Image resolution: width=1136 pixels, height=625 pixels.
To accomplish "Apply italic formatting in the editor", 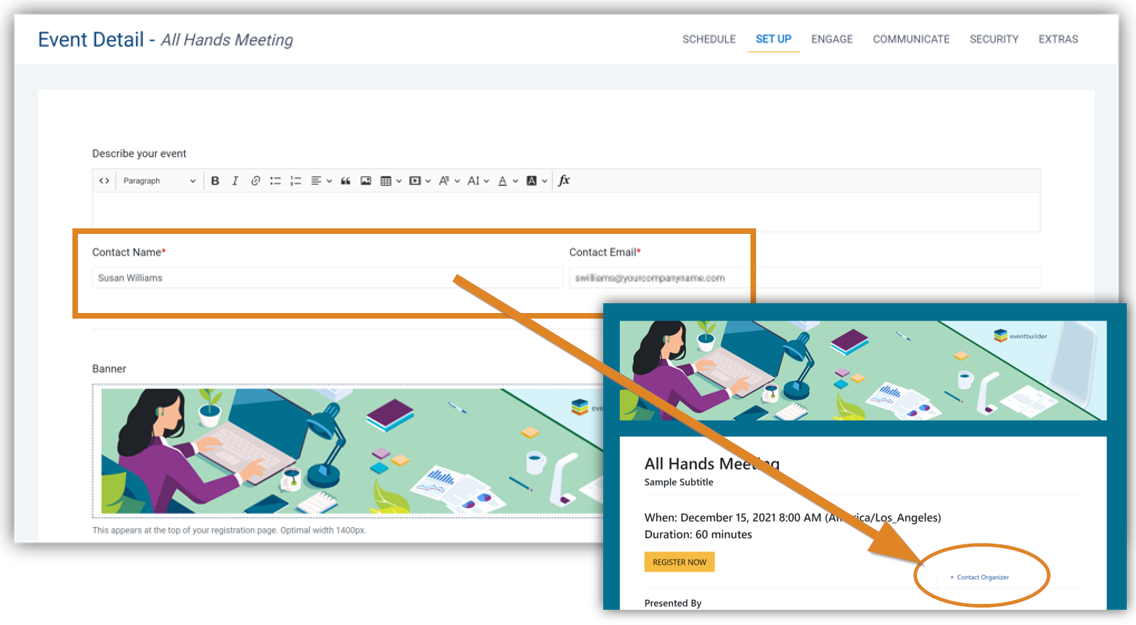I will [235, 181].
